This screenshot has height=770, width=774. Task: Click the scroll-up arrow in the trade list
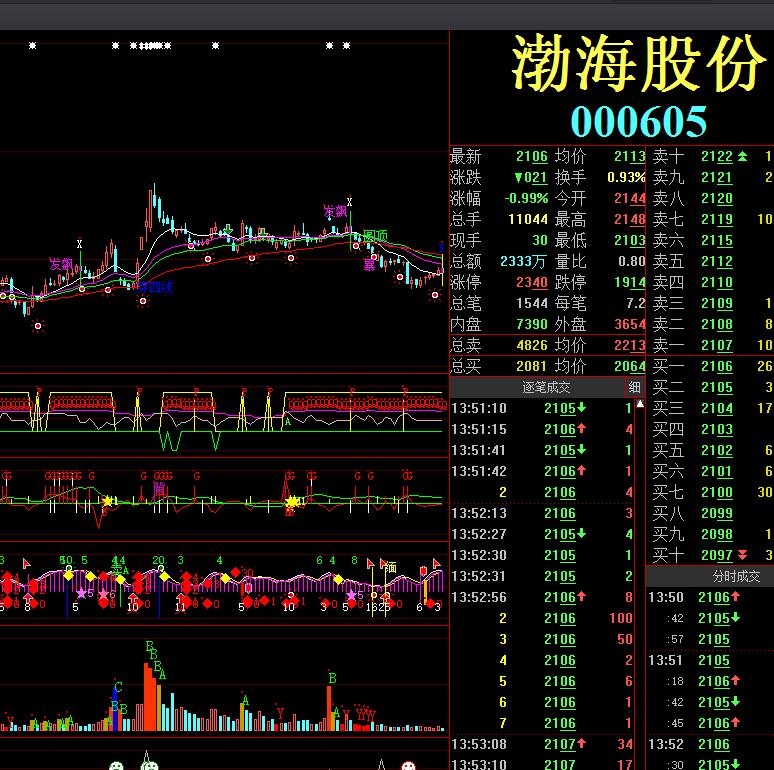tap(640, 404)
